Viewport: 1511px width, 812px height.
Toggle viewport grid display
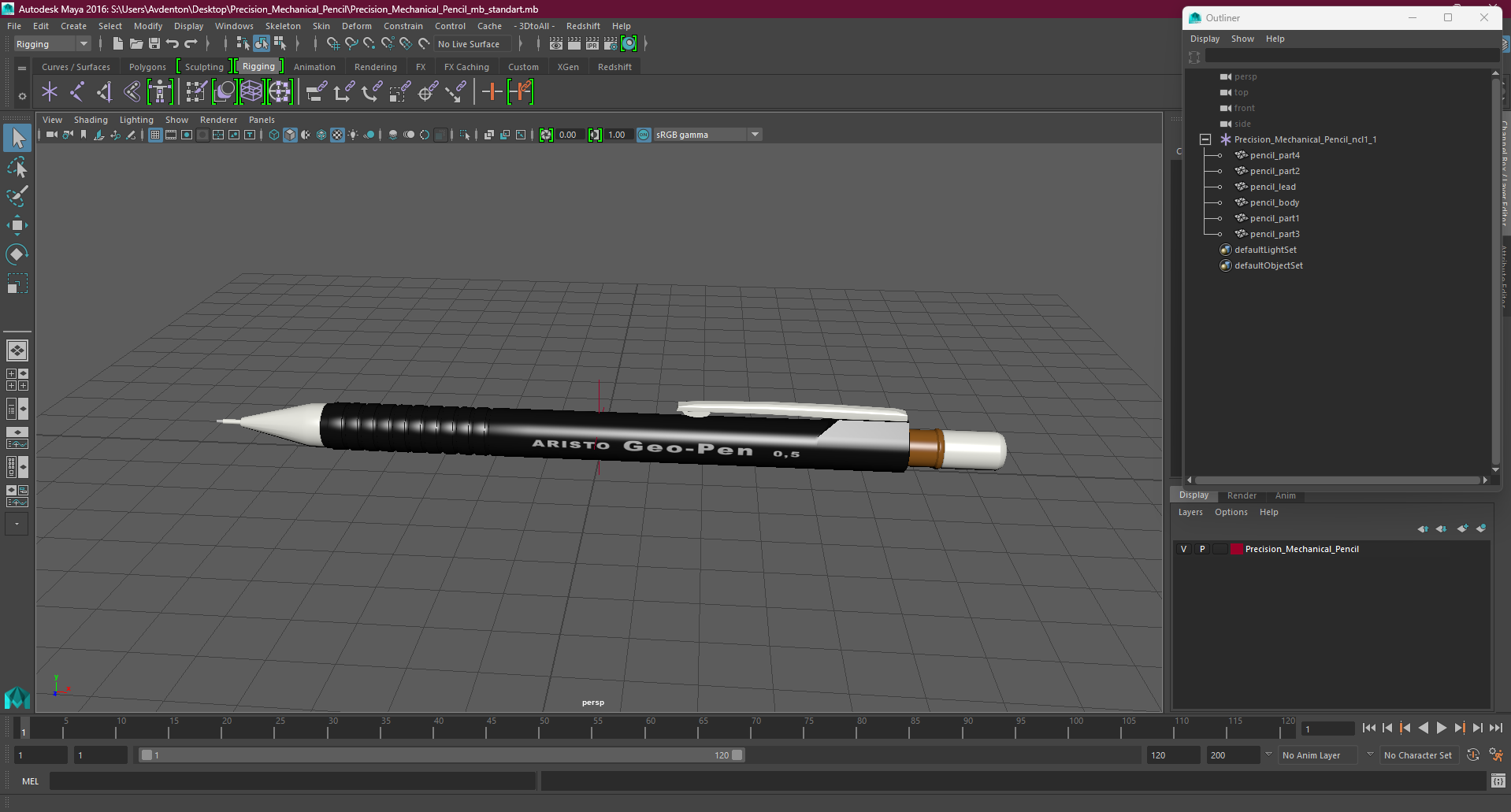[155, 135]
